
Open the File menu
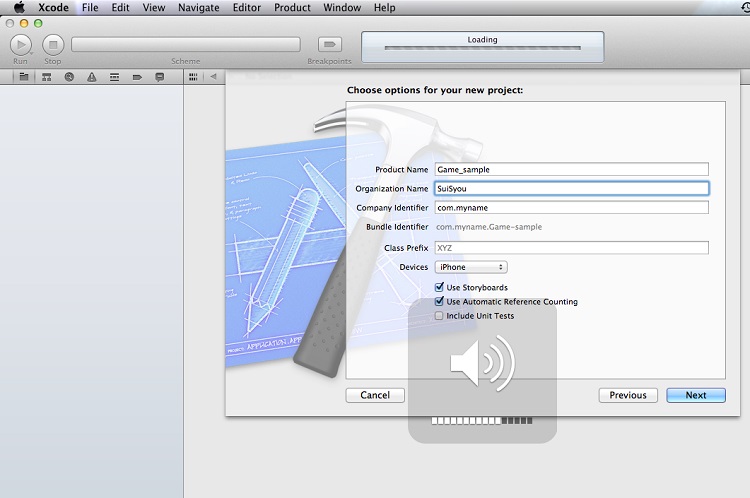pos(90,8)
